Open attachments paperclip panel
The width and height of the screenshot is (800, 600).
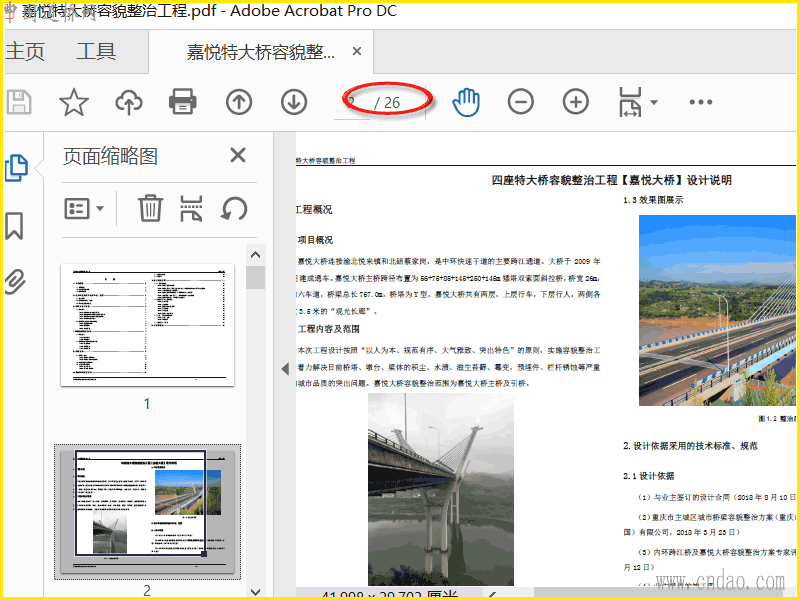[15, 282]
